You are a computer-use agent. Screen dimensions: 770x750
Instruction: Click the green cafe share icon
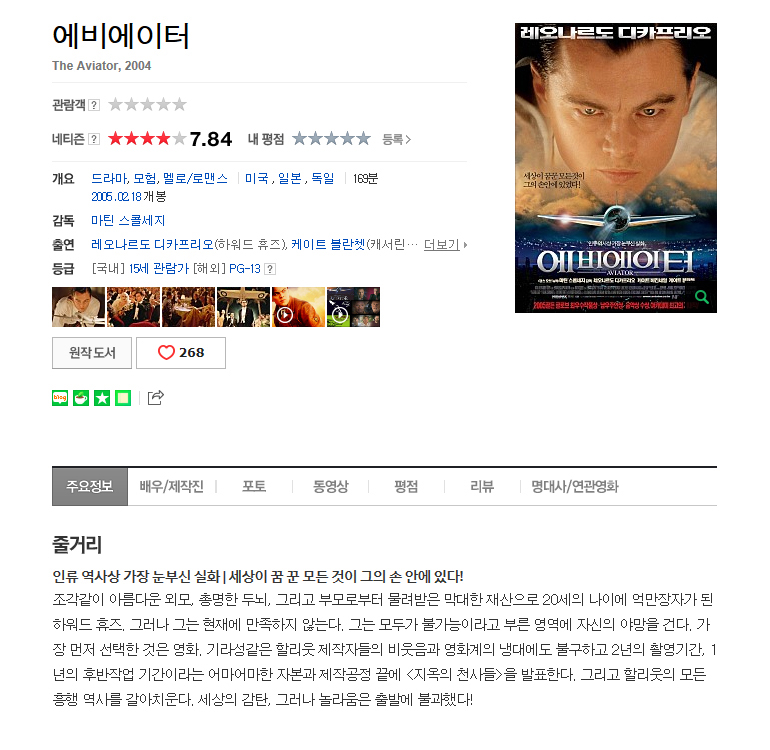click(81, 398)
